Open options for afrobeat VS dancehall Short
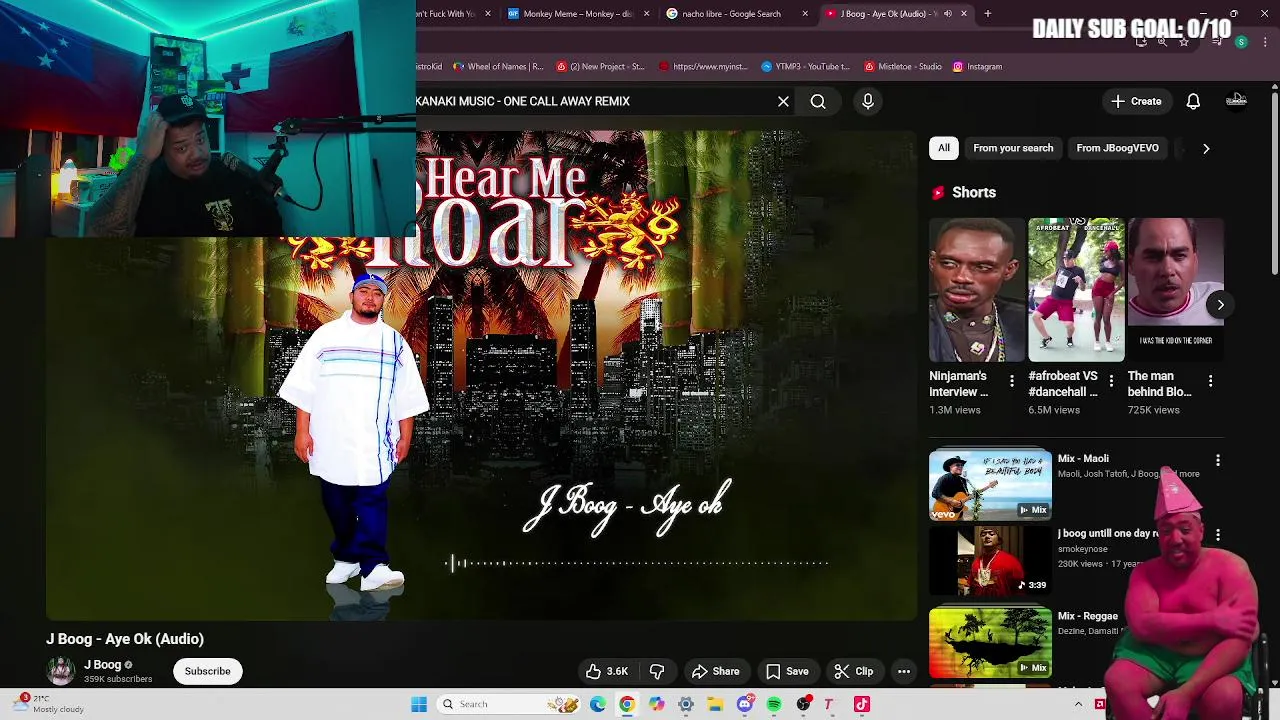 [1111, 381]
